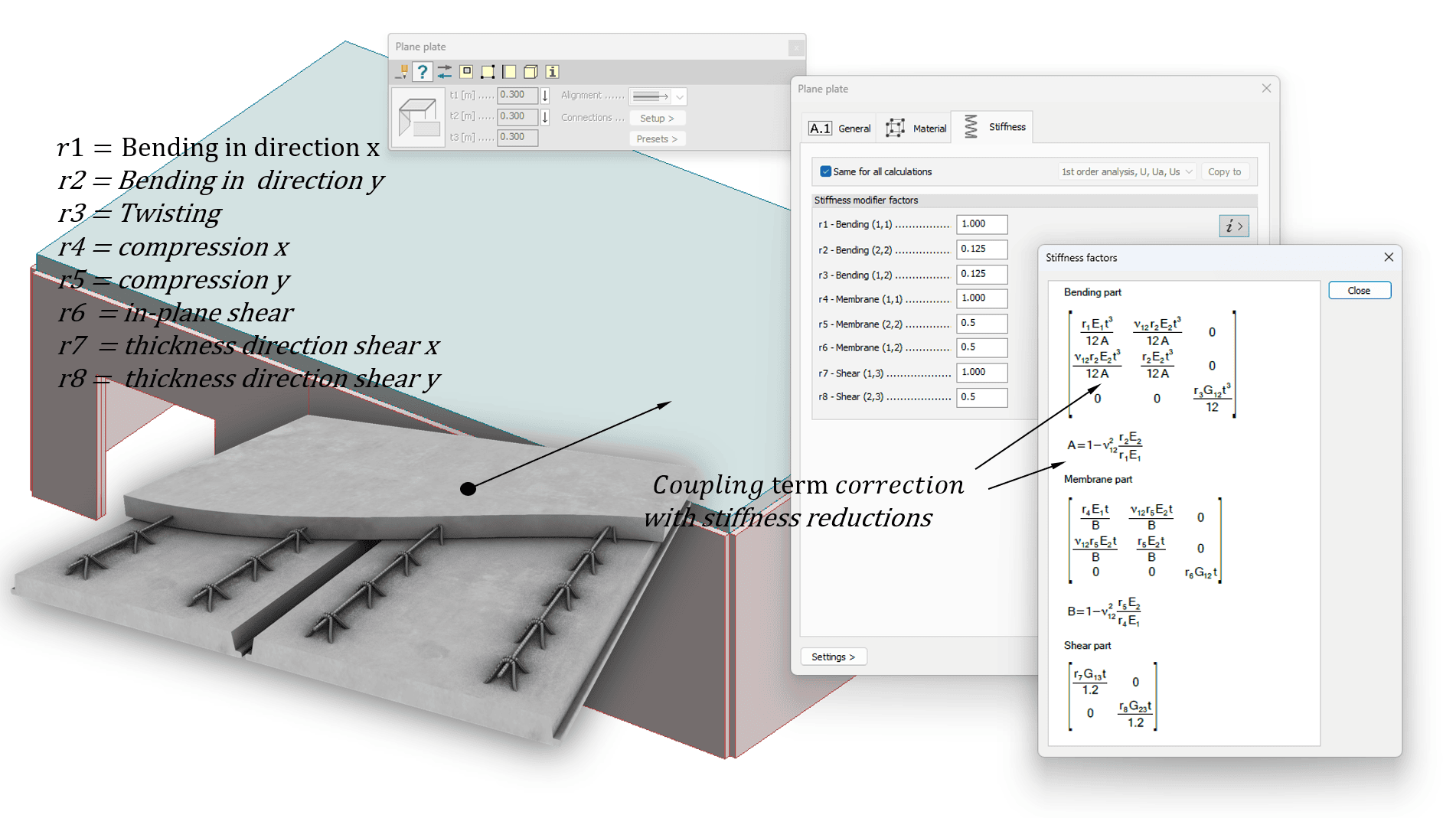Select the hole/opening square icon in toolbar
The image size is (1456, 818).
coord(466,72)
